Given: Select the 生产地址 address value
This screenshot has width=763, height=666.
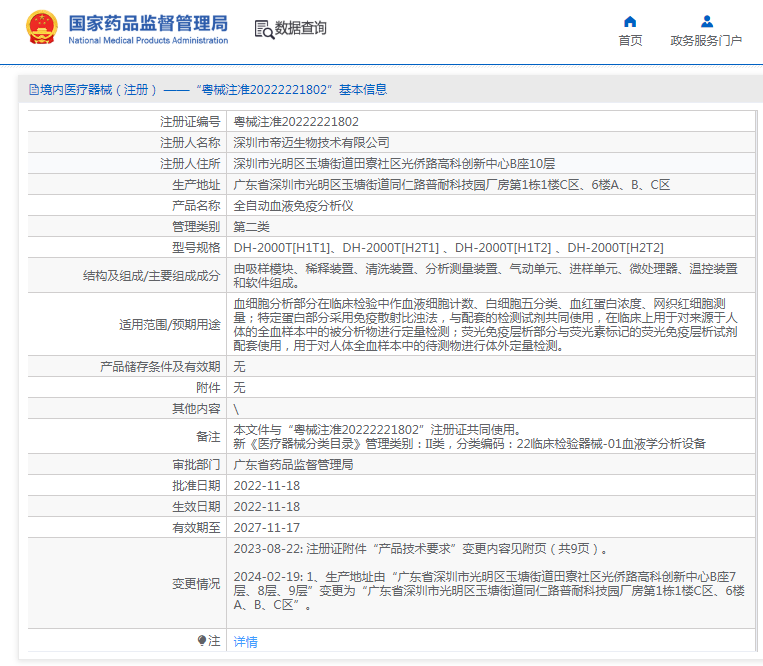Looking at the screenshot, I should click(x=452, y=184).
